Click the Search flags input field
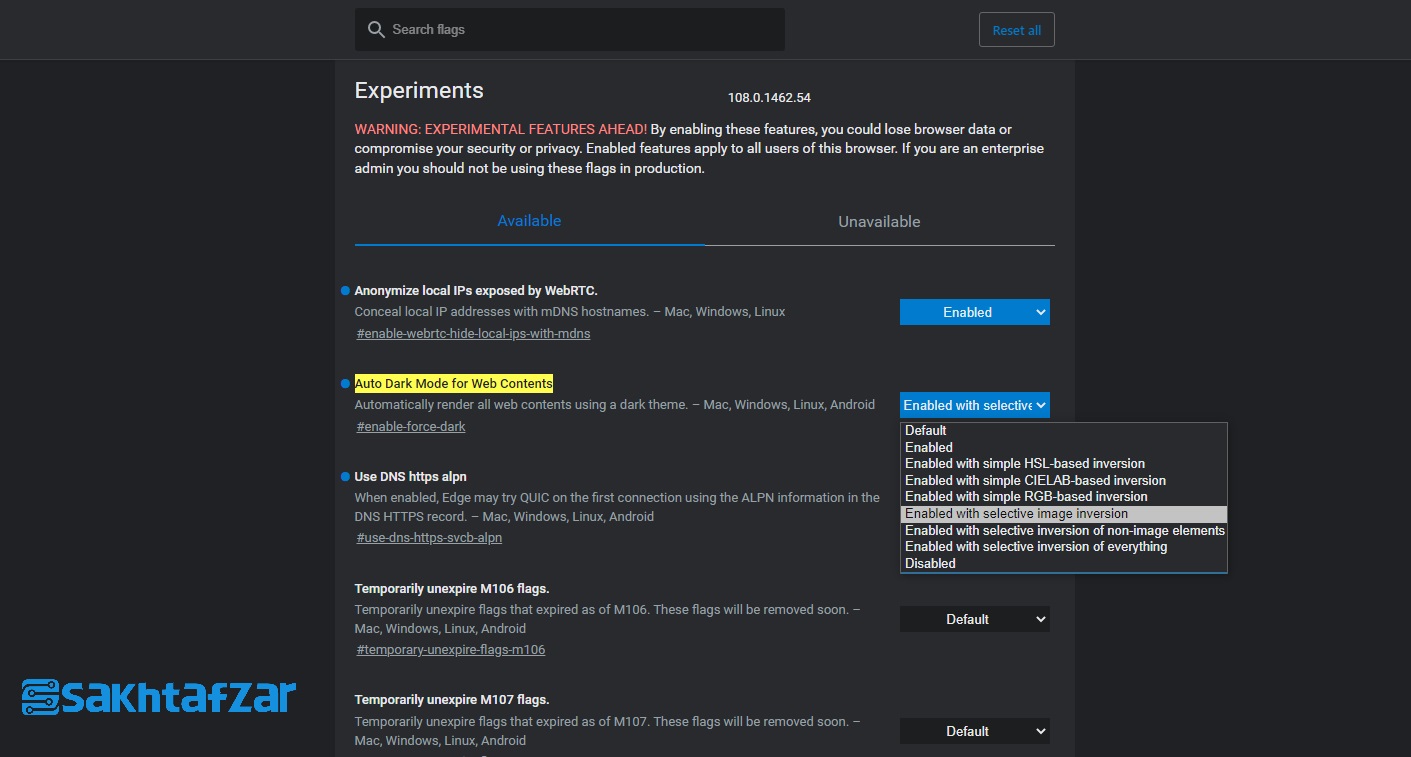 [x=580, y=30]
